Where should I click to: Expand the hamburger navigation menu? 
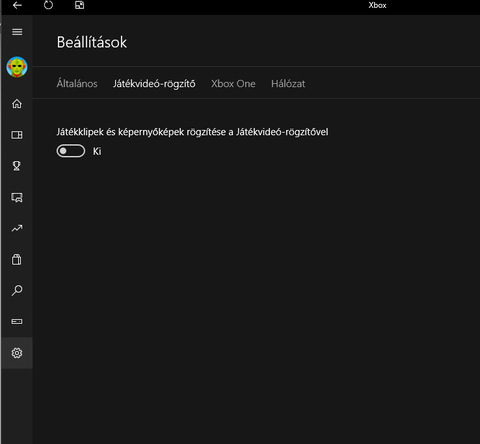[17, 32]
